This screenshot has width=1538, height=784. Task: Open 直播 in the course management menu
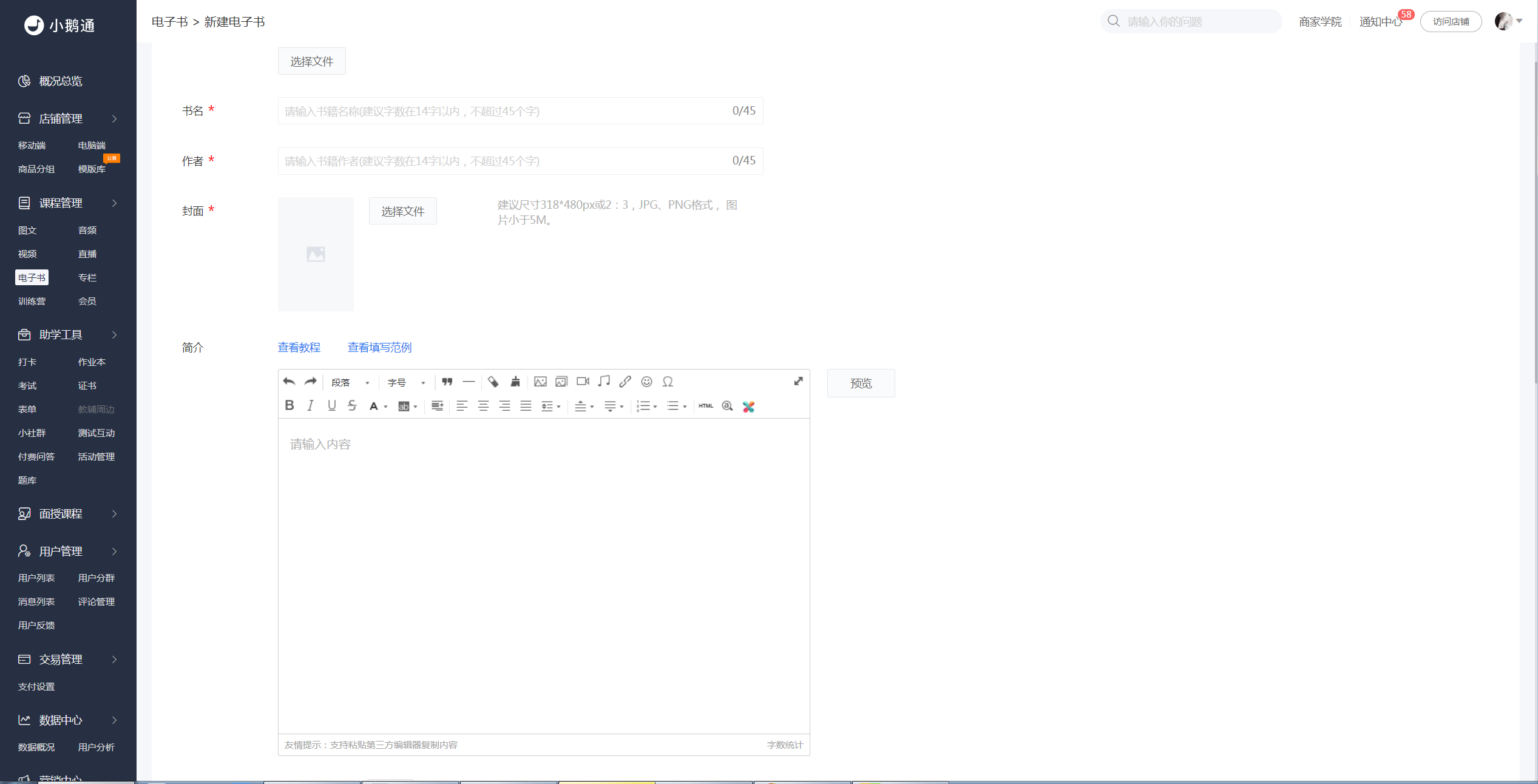click(87, 254)
